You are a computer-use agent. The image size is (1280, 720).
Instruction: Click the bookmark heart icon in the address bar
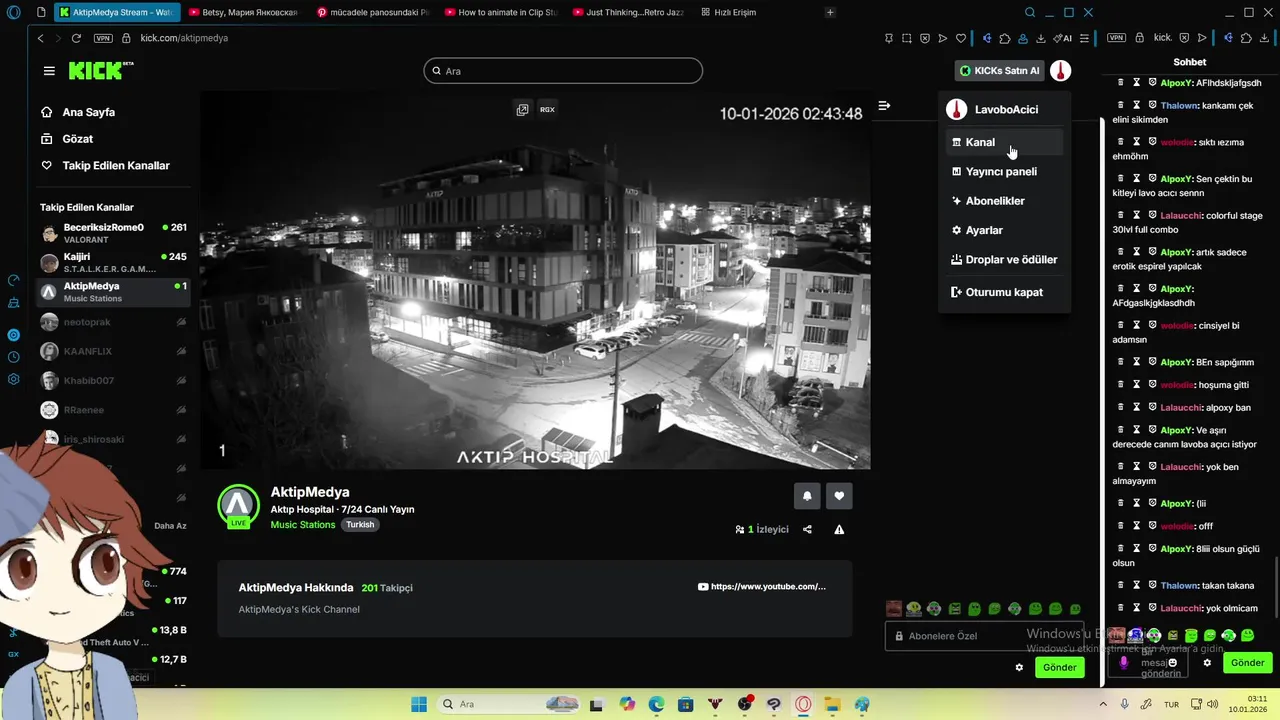pyautogui.click(x=961, y=38)
